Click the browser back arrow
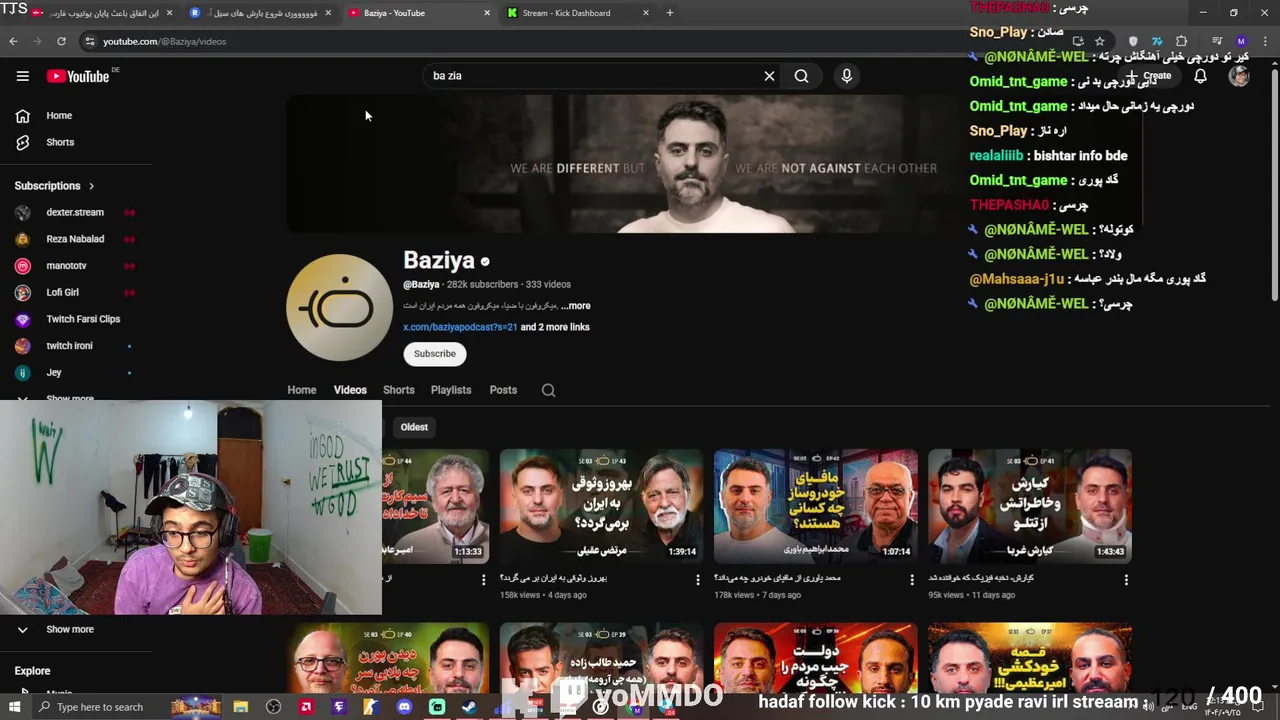This screenshot has height=720, width=1280. click(13, 41)
